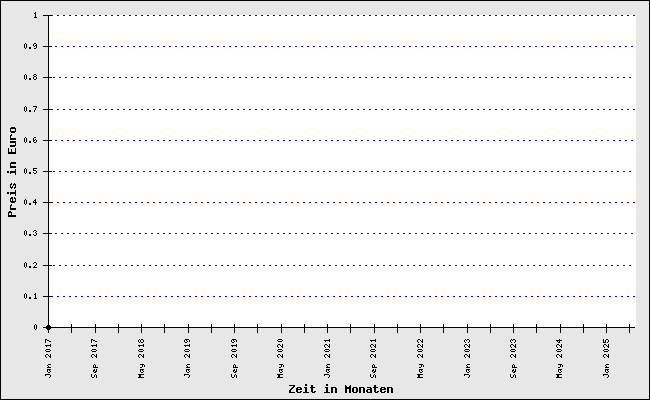Click the data point at Jan 2017 origin

tap(49, 327)
